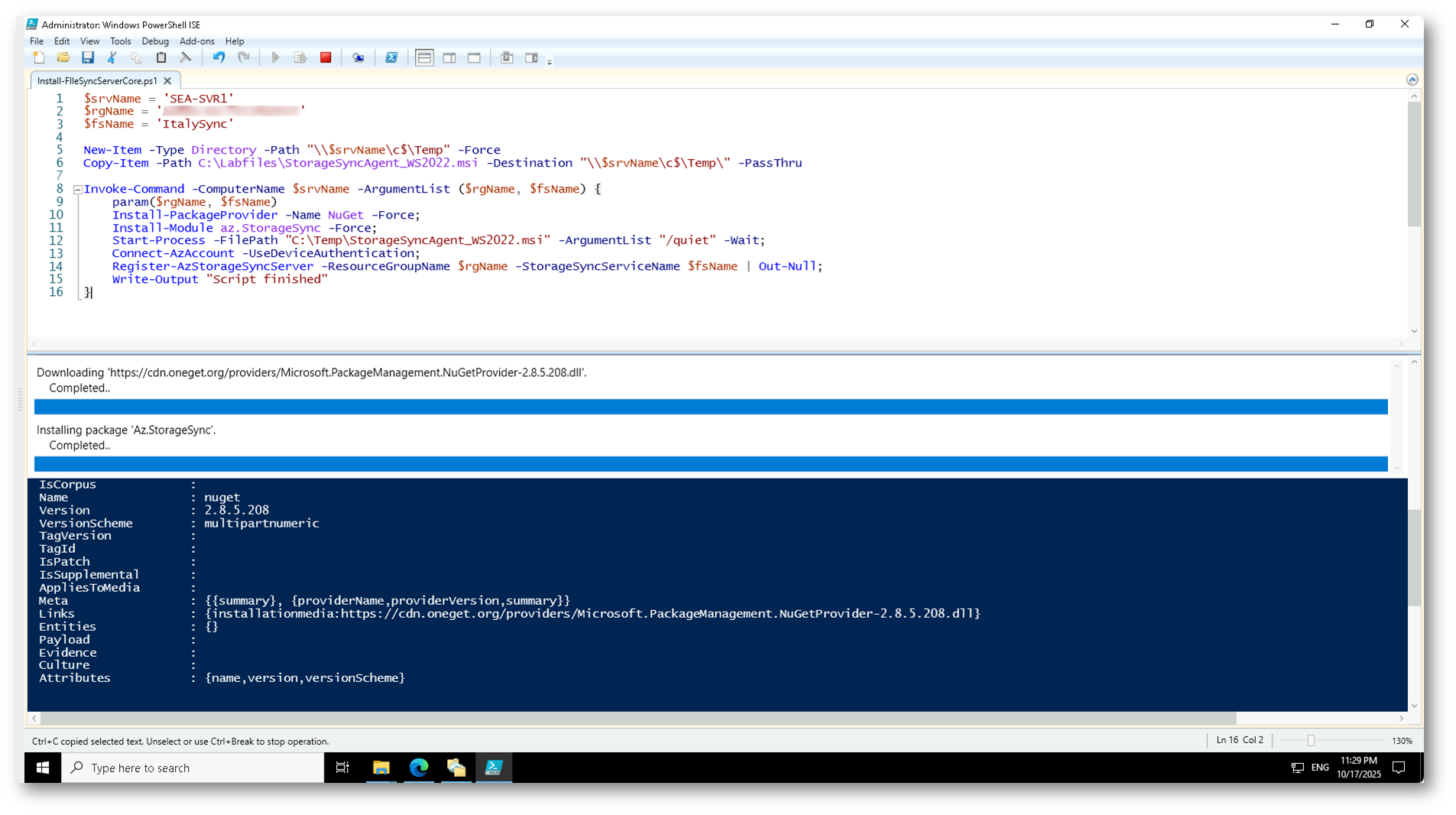This screenshot has width=1456, height=815.
Task: Toggle Show Script Pane Maximized layout
Action: [x=474, y=58]
